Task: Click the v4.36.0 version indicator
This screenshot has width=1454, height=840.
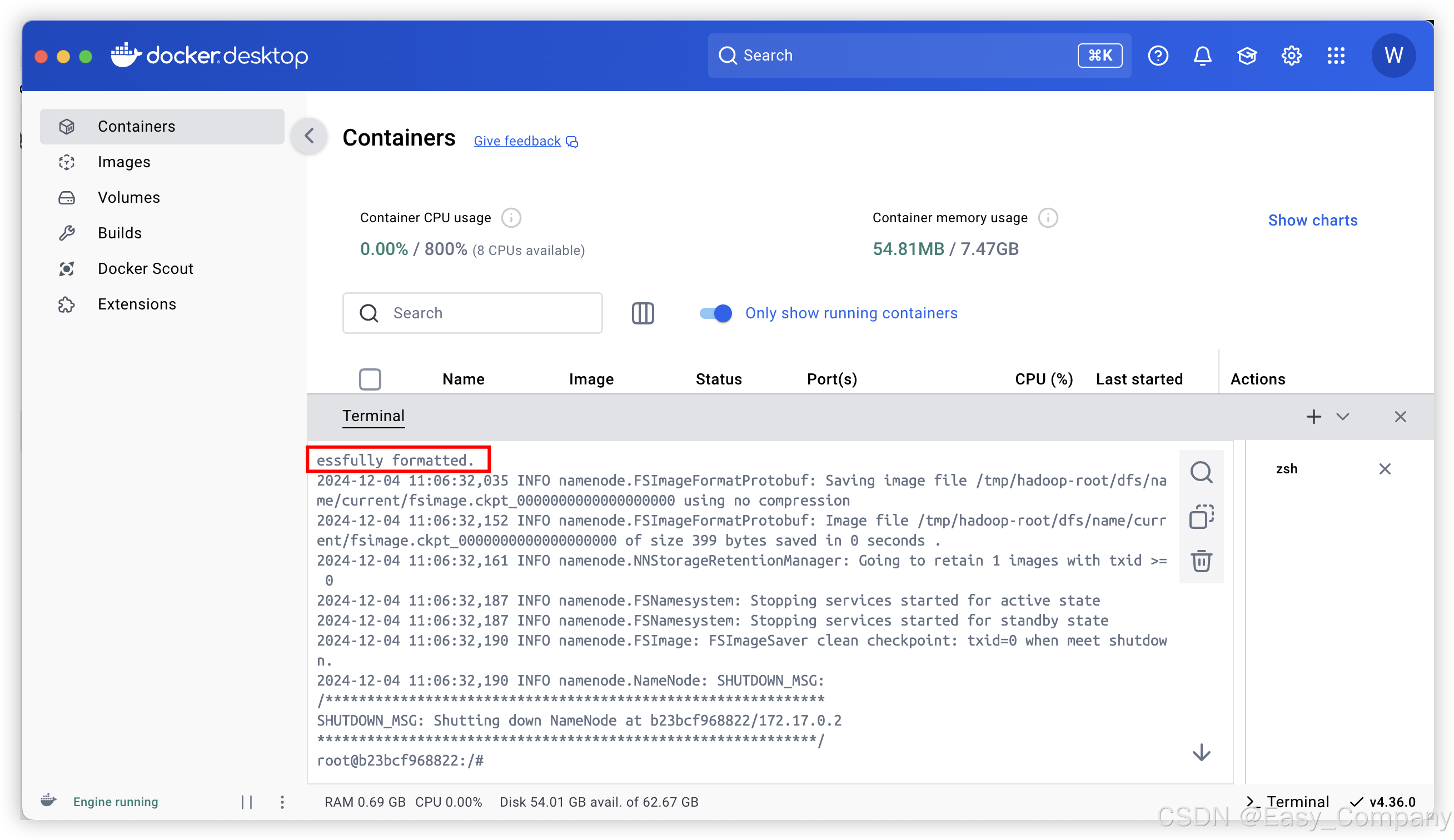Action: 1382,801
